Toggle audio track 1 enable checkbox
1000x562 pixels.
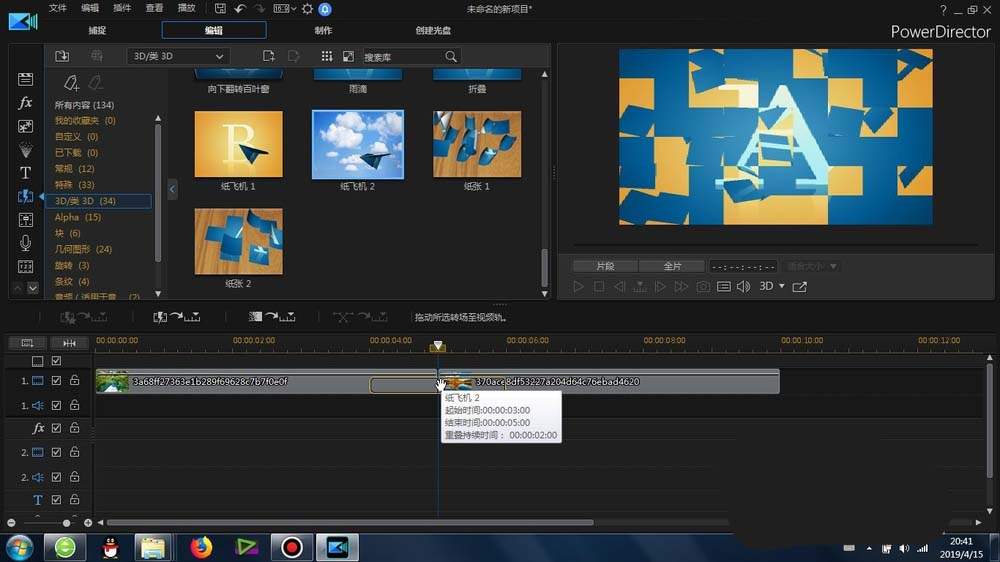[x=56, y=405]
